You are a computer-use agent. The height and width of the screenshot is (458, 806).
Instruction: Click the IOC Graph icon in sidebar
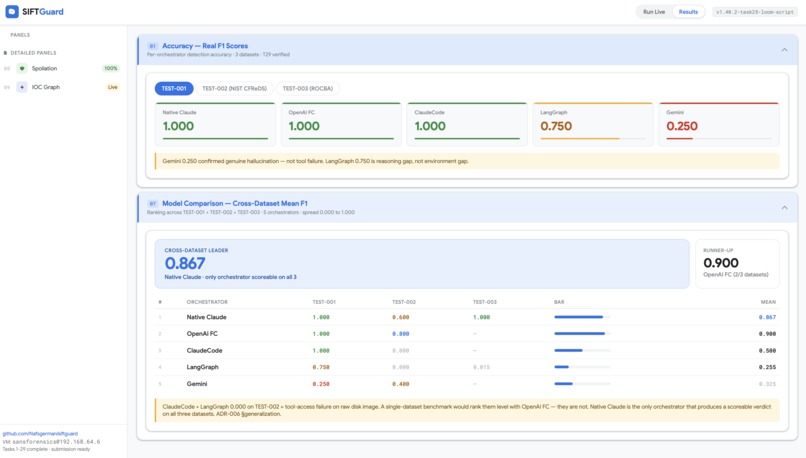pos(22,87)
